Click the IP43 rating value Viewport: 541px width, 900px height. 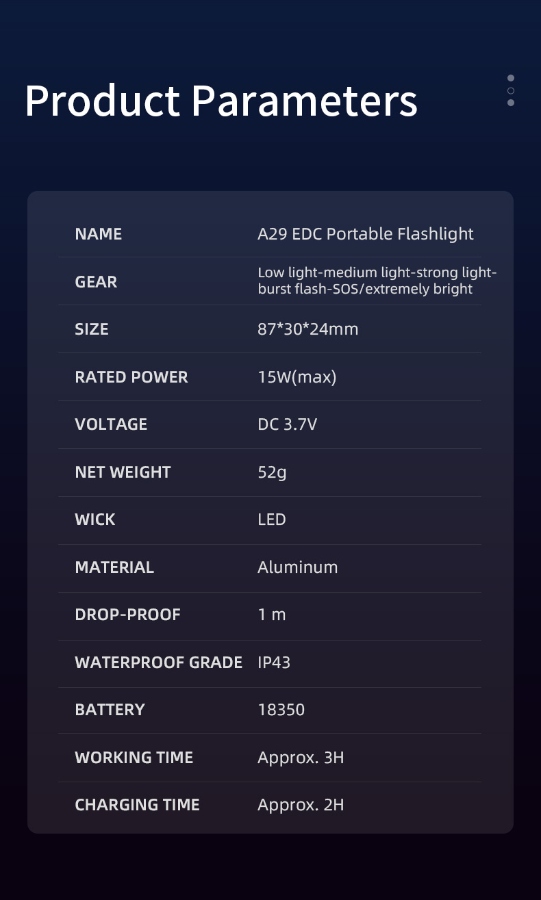coord(274,662)
